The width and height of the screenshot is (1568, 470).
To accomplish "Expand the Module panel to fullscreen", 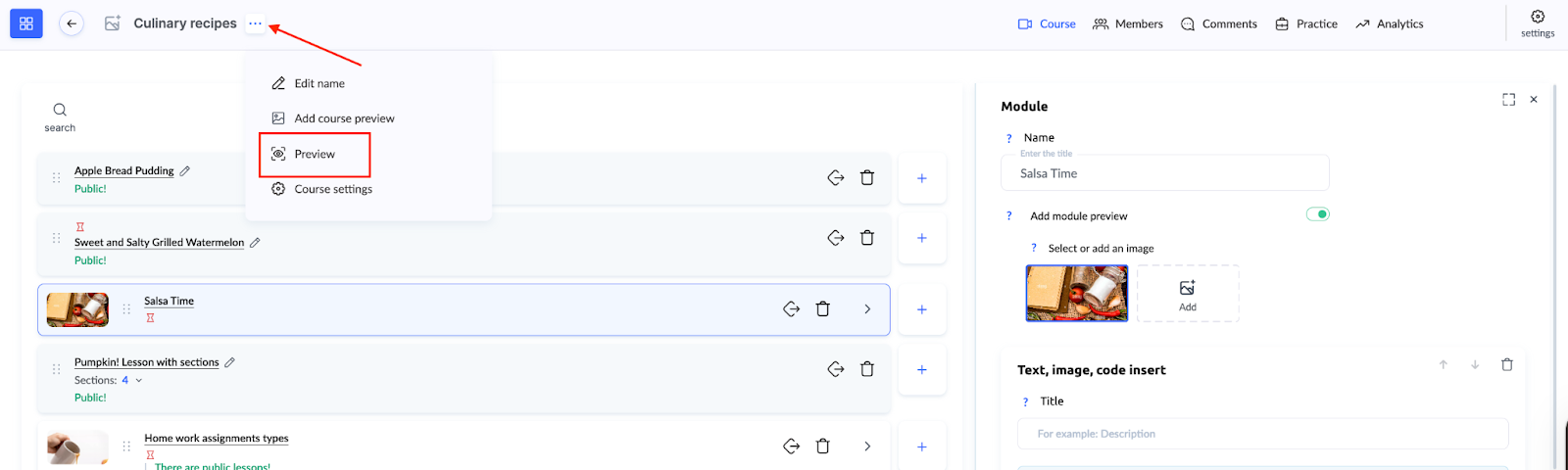I will (x=1508, y=100).
